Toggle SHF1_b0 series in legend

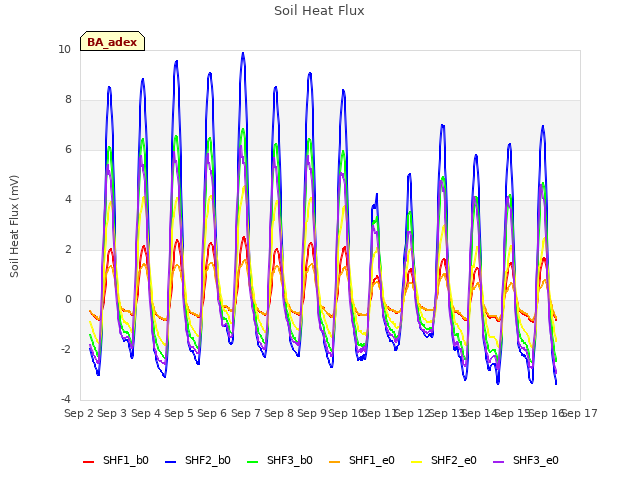pyautogui.click(x=116, y=461)
